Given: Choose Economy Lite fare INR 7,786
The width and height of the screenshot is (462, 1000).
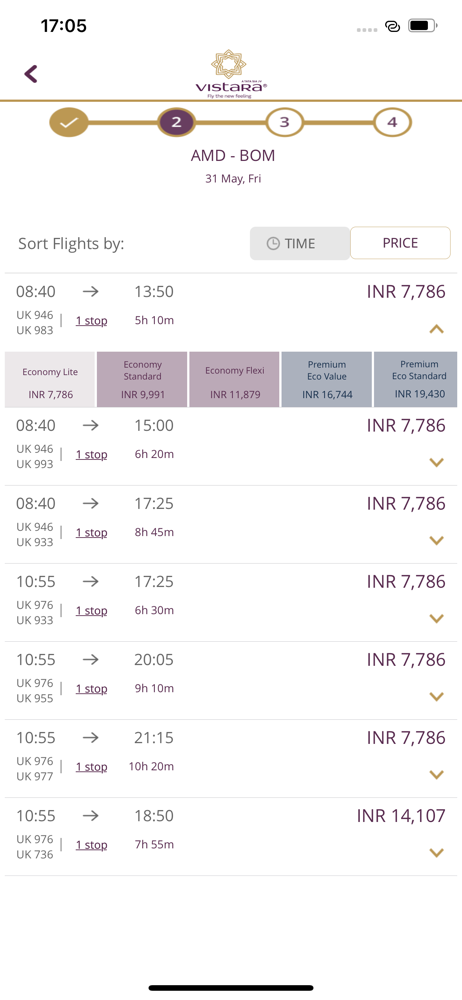Looking at the screenshot, I should pyautogui.click(x=50, y=379).
